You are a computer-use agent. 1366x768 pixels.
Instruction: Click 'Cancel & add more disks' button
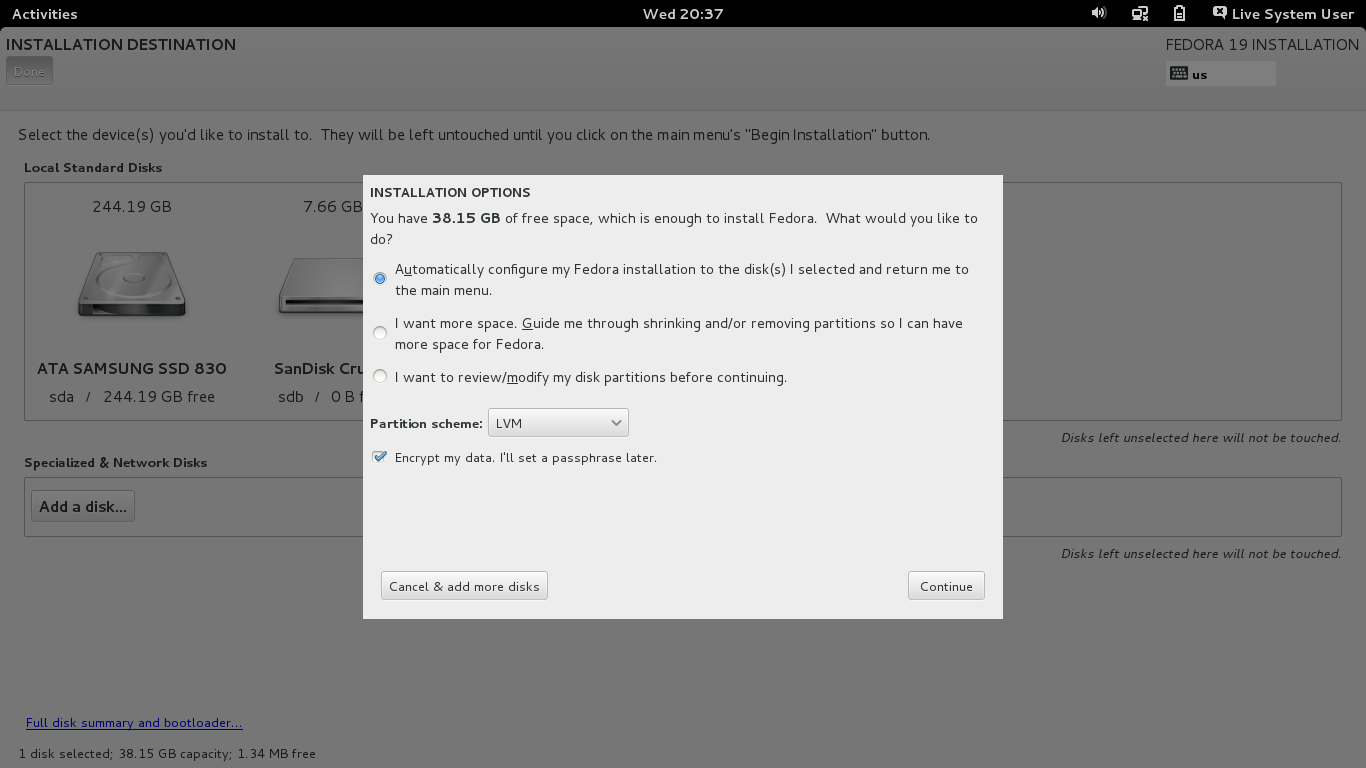(464, 586)
